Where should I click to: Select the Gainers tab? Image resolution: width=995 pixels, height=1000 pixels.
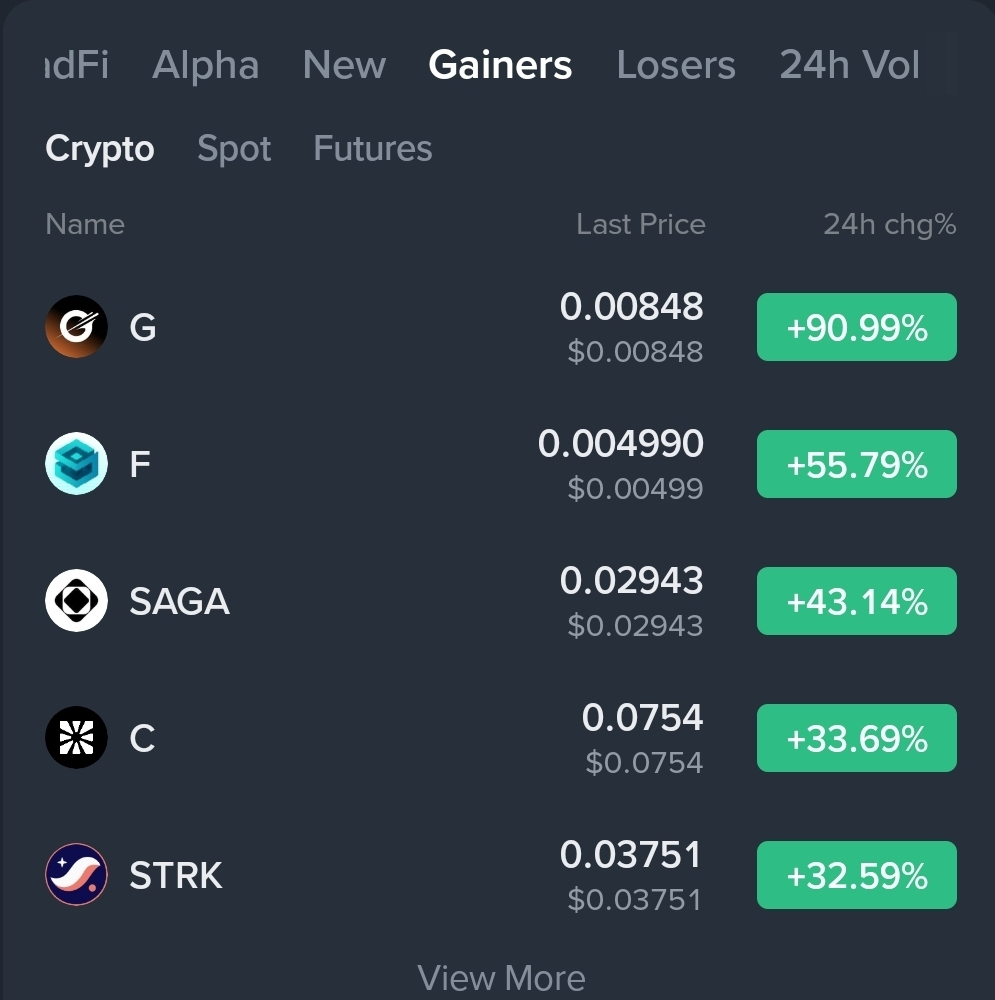(500, 65)
